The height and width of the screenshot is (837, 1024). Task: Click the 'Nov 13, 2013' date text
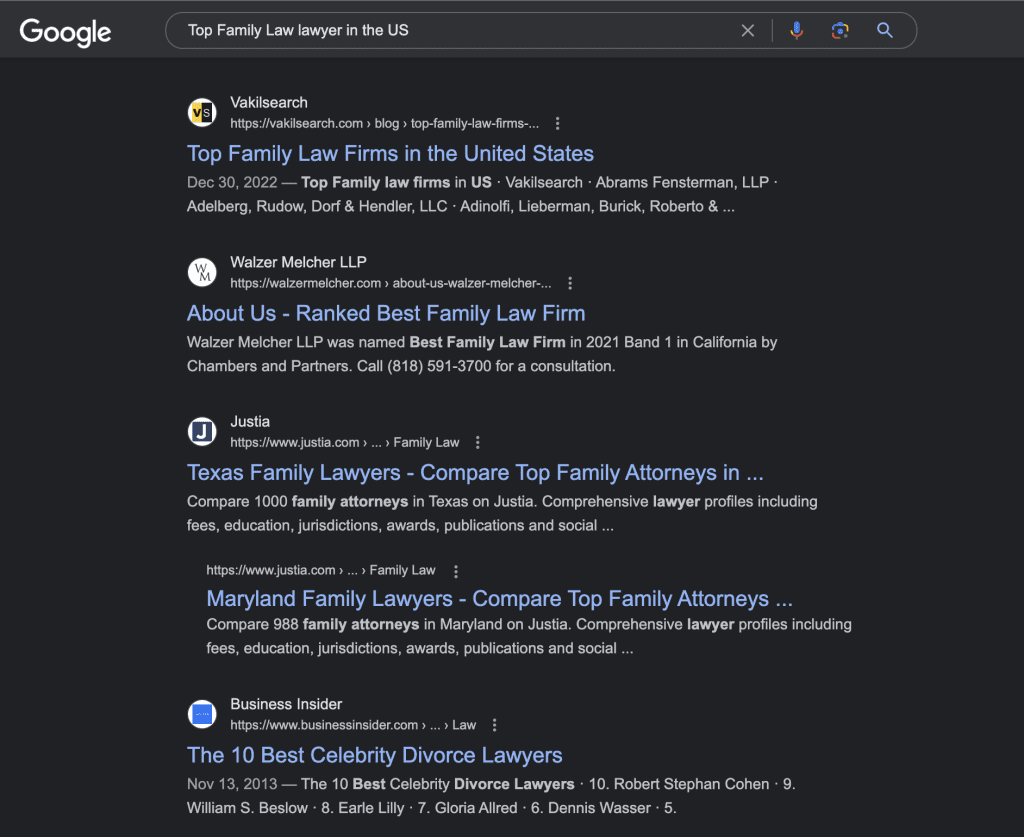coord(232,784)
